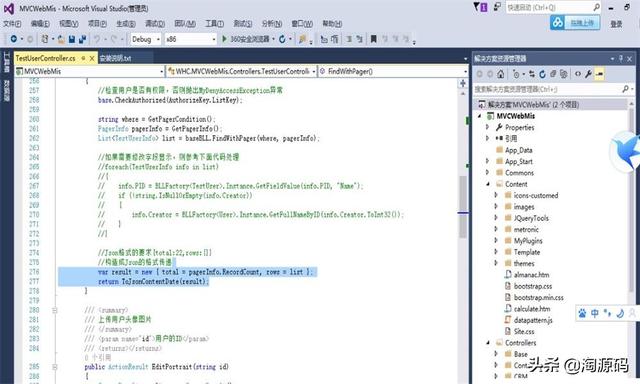
Task: Click the Quick Launch search box
Action: click(553, 7)
